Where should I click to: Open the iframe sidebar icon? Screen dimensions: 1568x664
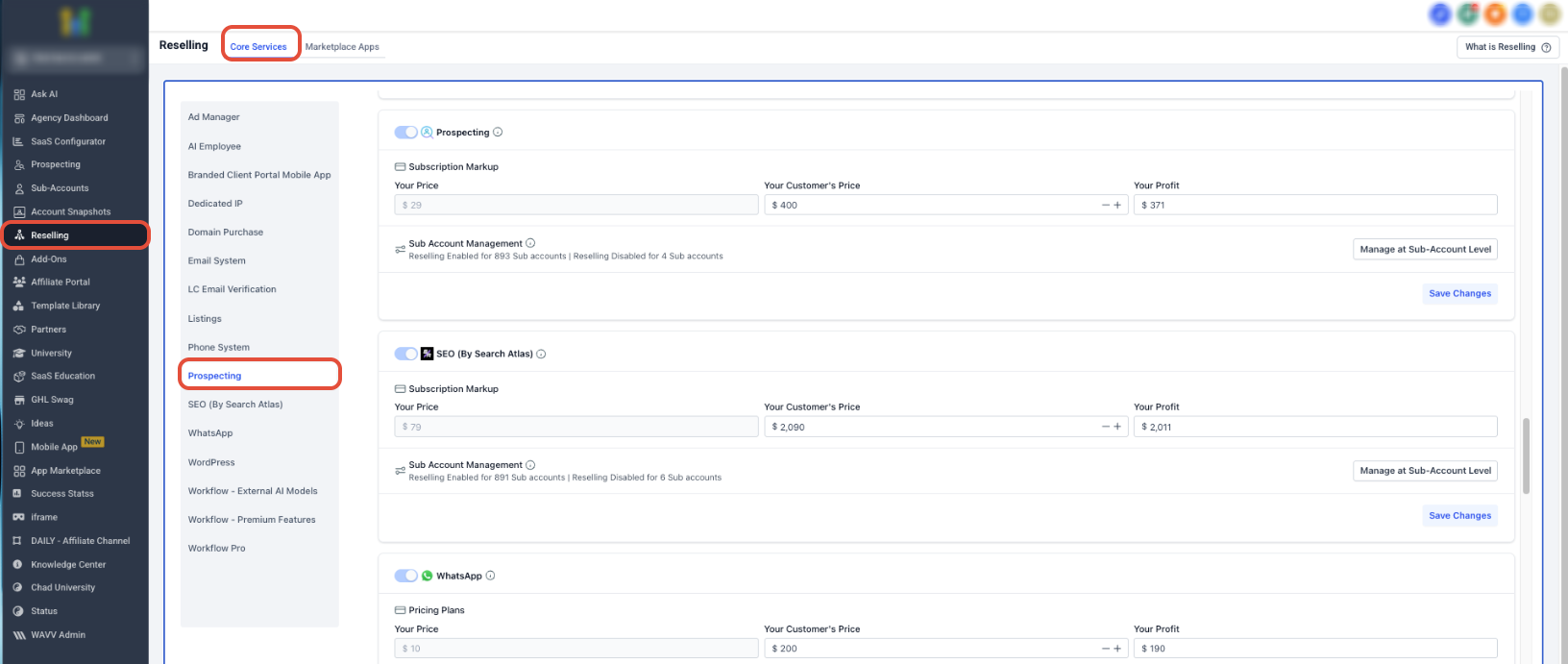[x=19, y=517]
